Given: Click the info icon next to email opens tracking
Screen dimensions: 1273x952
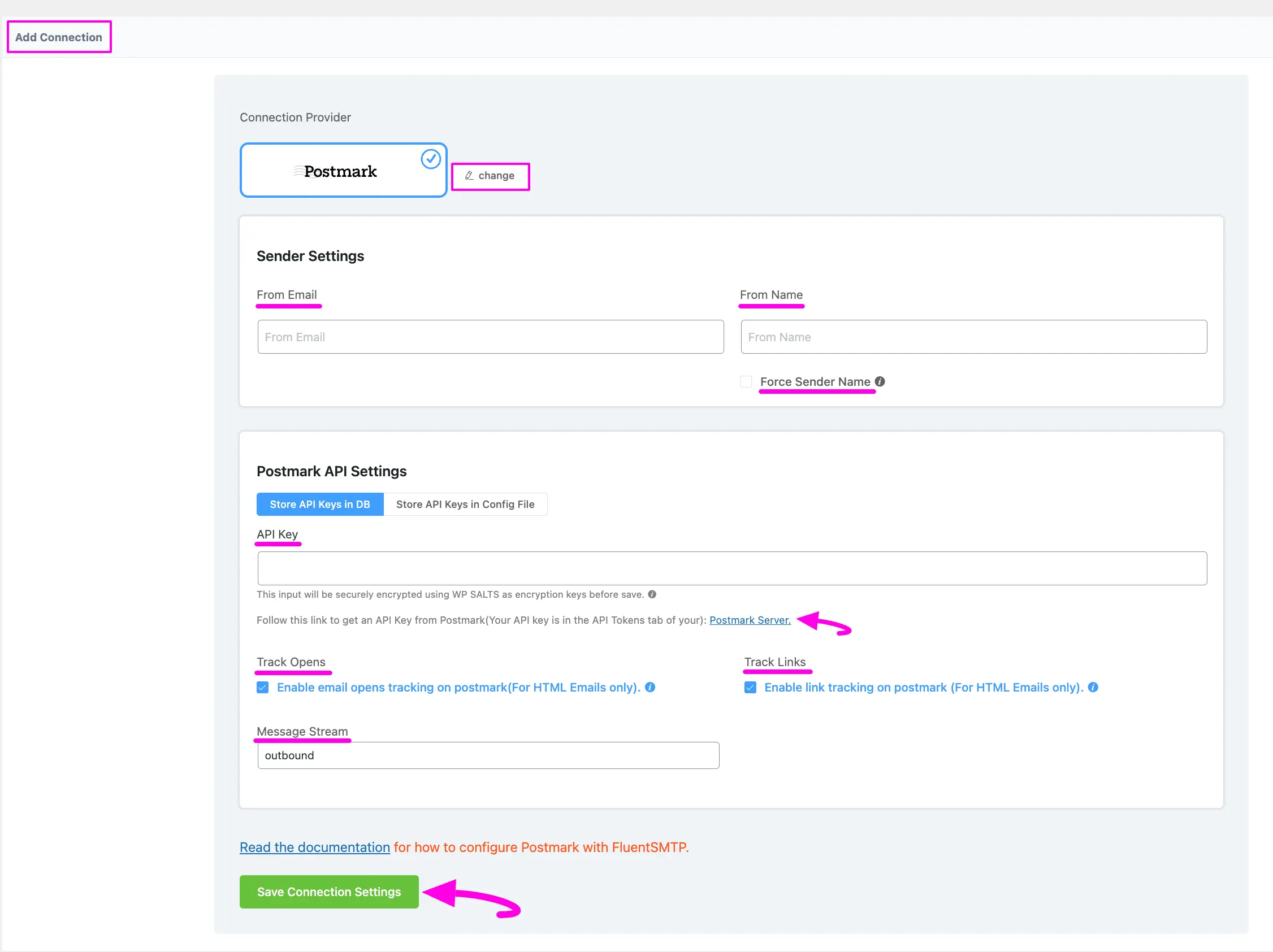Looking at the screenshot, I should tap(650, 688).
